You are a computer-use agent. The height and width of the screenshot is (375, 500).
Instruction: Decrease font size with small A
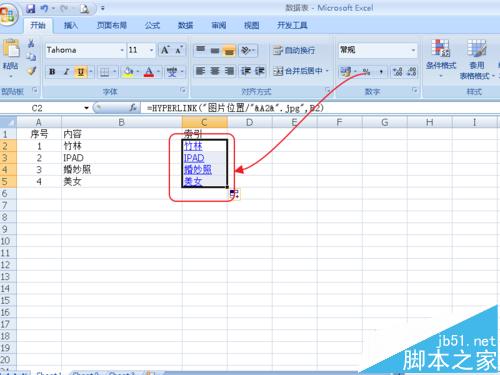[179, 50]
